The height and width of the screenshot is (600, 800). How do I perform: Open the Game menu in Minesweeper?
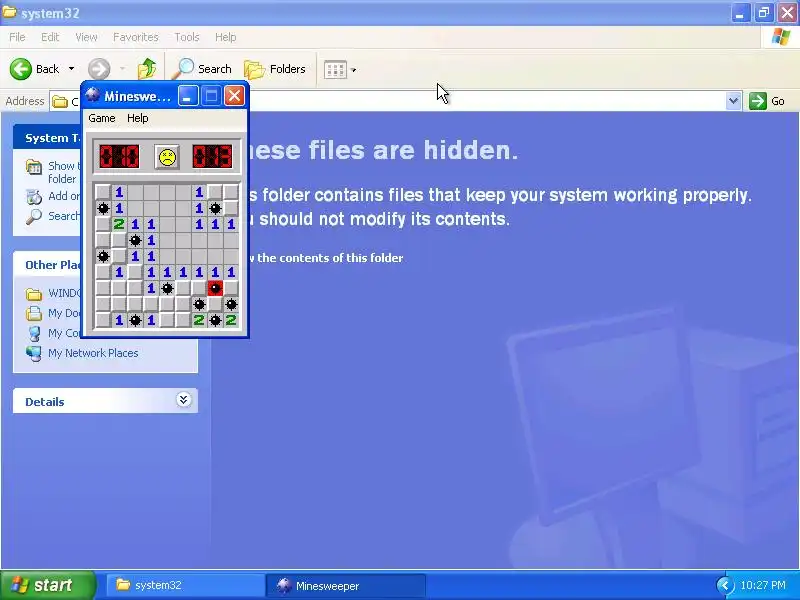pyautogui.click(x=102, y=118)
